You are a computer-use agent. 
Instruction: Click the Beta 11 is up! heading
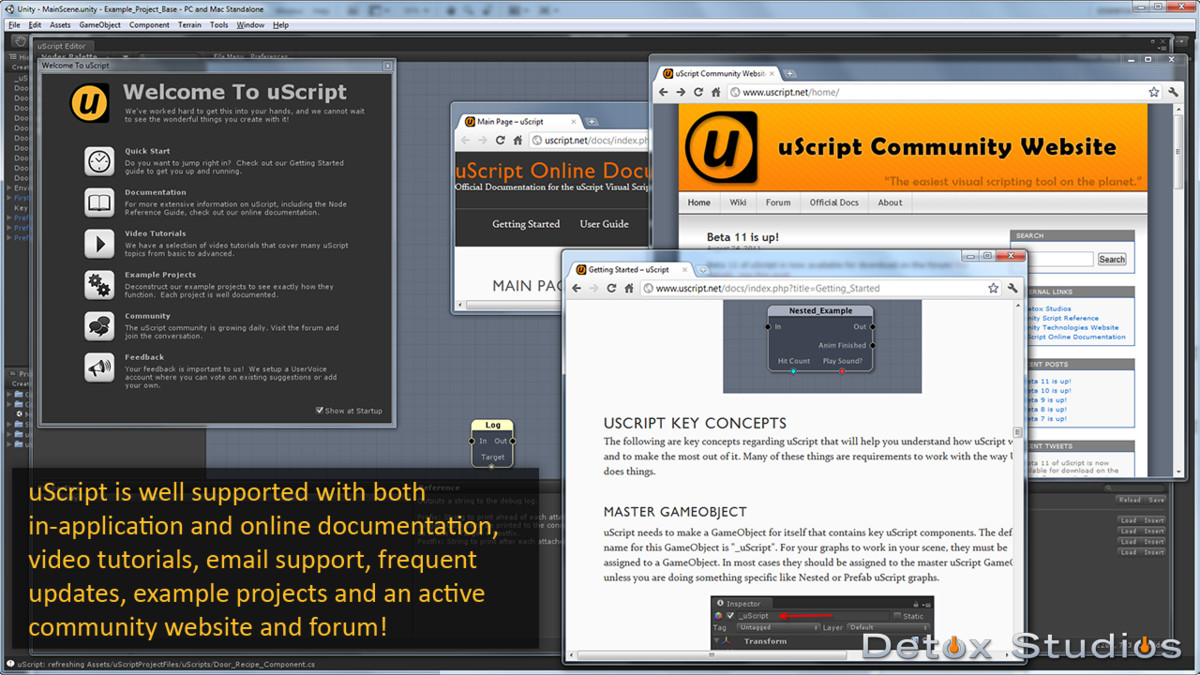point(743,237)
